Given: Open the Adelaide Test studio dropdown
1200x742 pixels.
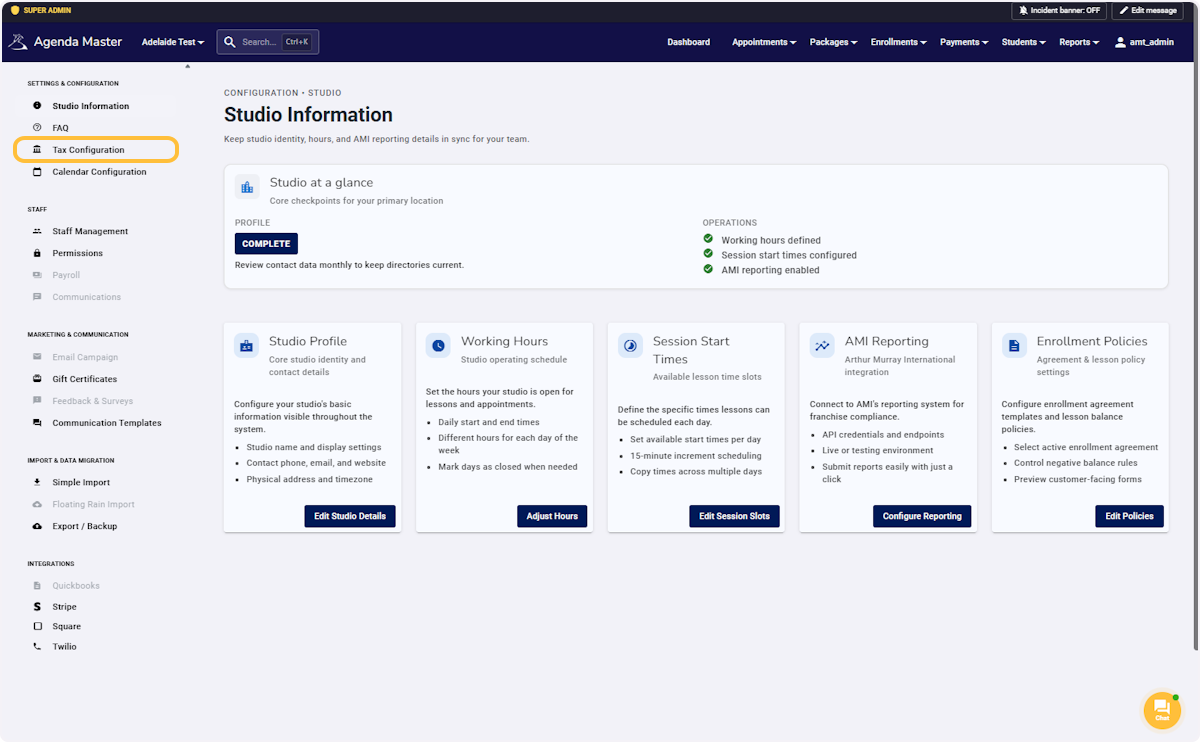Looking at the screenshot, I should point(173,42).
